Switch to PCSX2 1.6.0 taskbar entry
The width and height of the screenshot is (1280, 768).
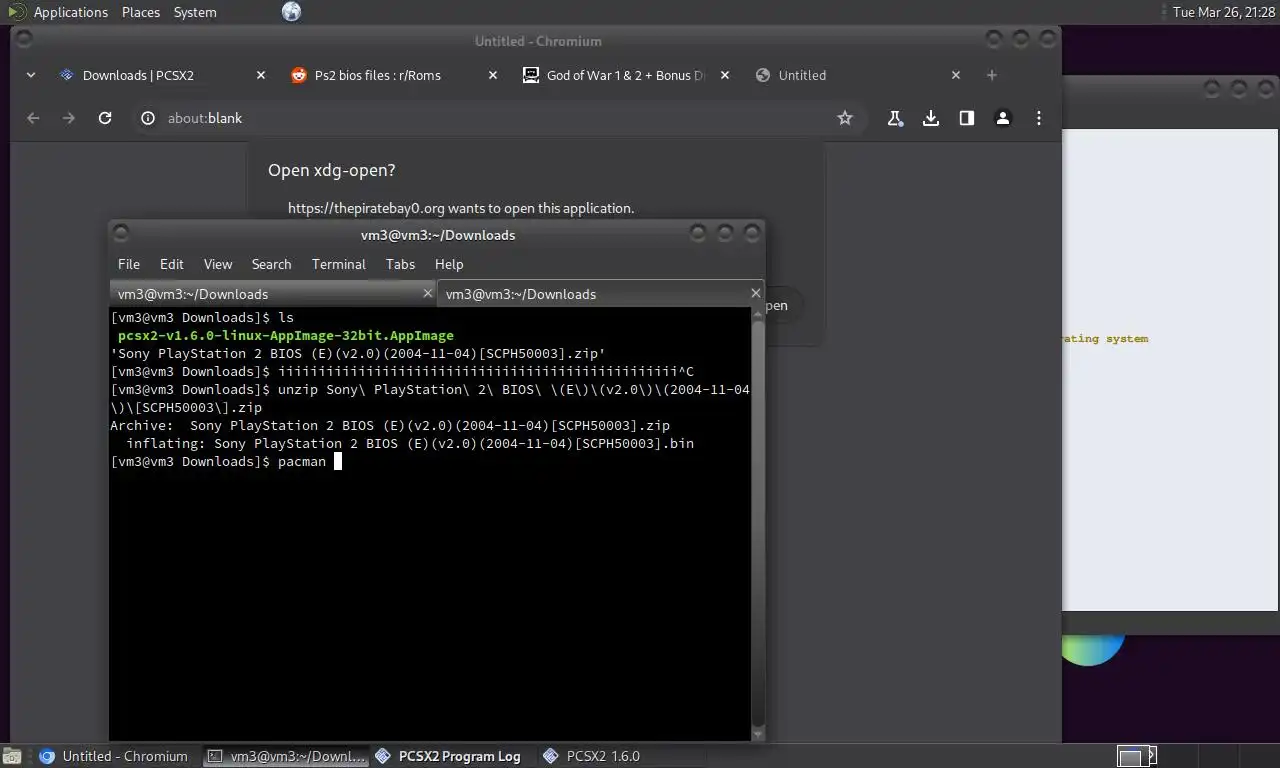click(x=591, y=756)
